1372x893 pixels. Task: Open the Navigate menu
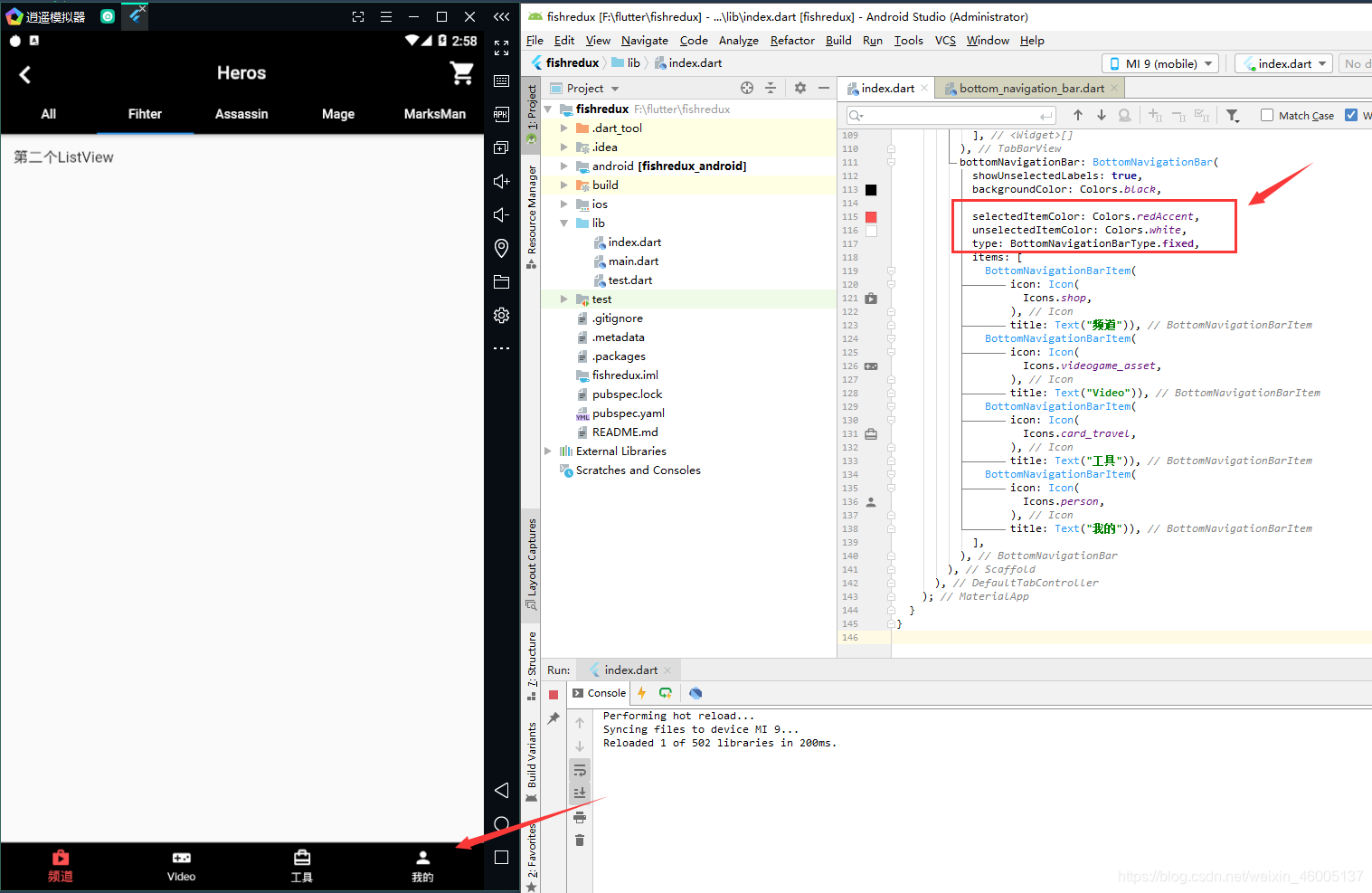[644, 40]
